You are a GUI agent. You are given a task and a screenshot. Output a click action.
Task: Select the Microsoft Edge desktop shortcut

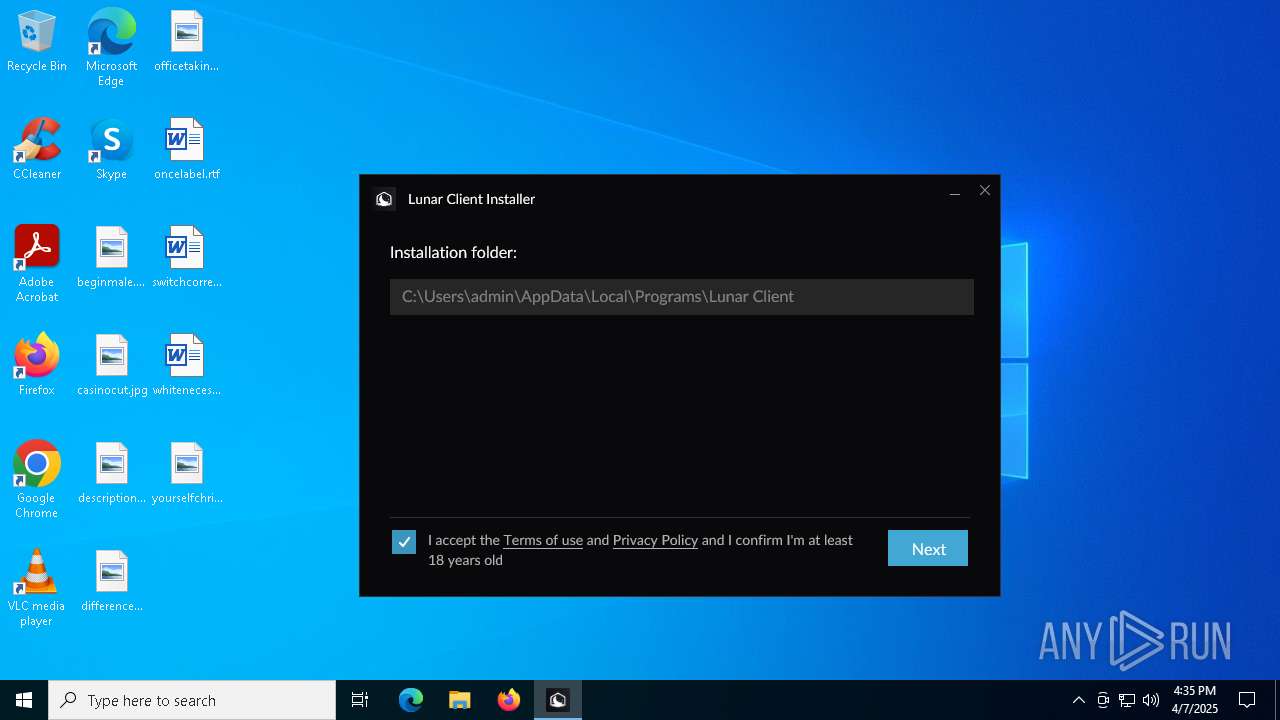111,48
